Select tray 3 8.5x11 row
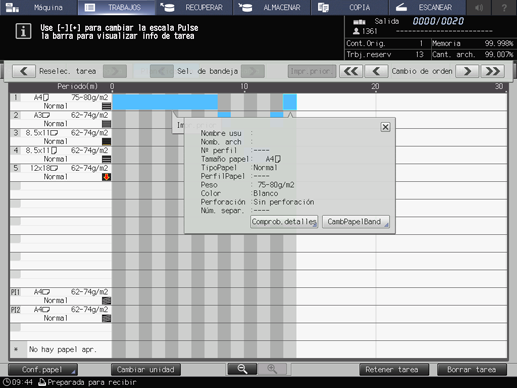Screen dimensions: 517x388 [x=61, y=137]
